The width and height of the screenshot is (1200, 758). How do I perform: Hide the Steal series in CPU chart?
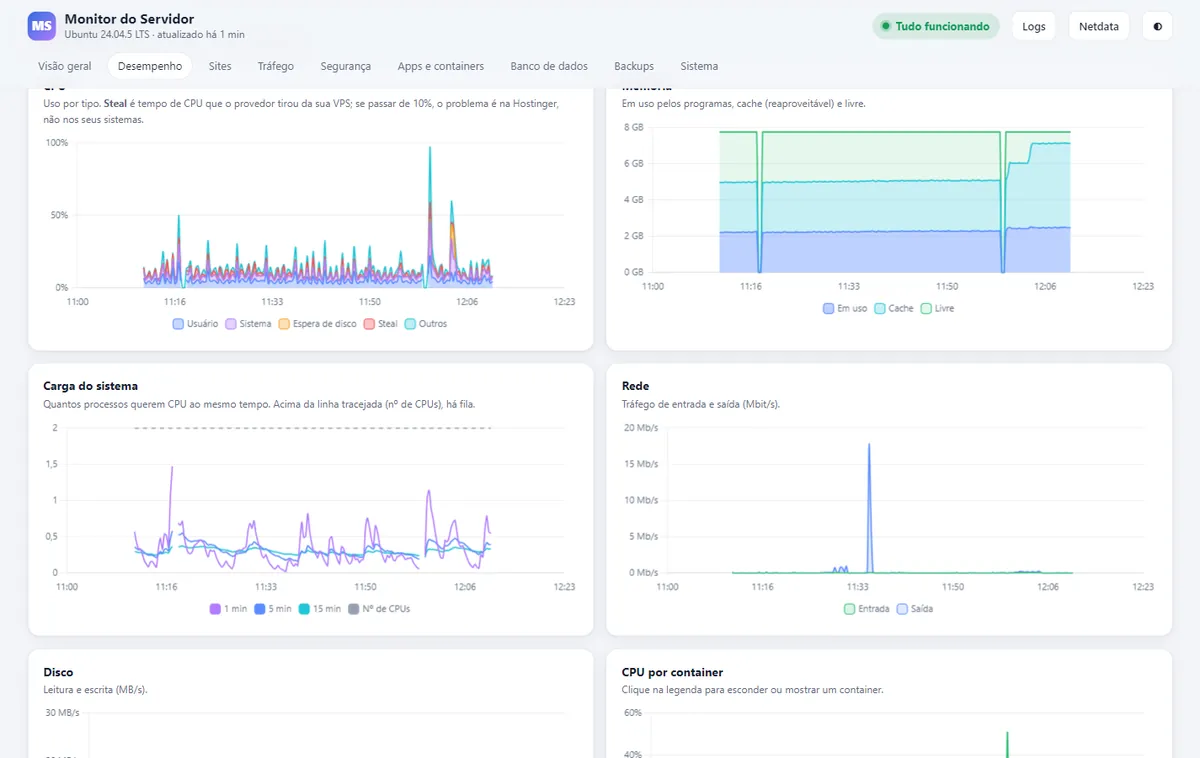coord(381,324)
